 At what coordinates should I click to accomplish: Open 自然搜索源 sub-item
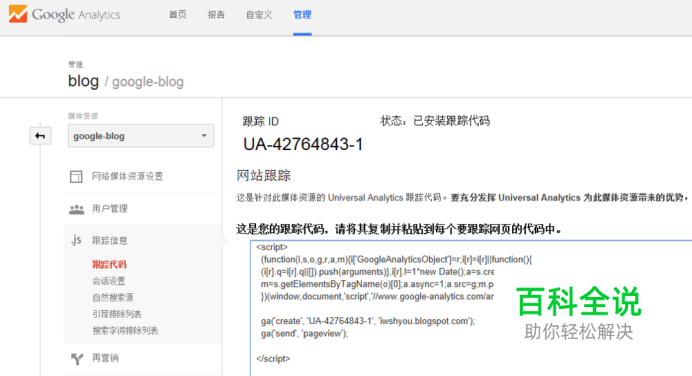click(x=113, y=297)
